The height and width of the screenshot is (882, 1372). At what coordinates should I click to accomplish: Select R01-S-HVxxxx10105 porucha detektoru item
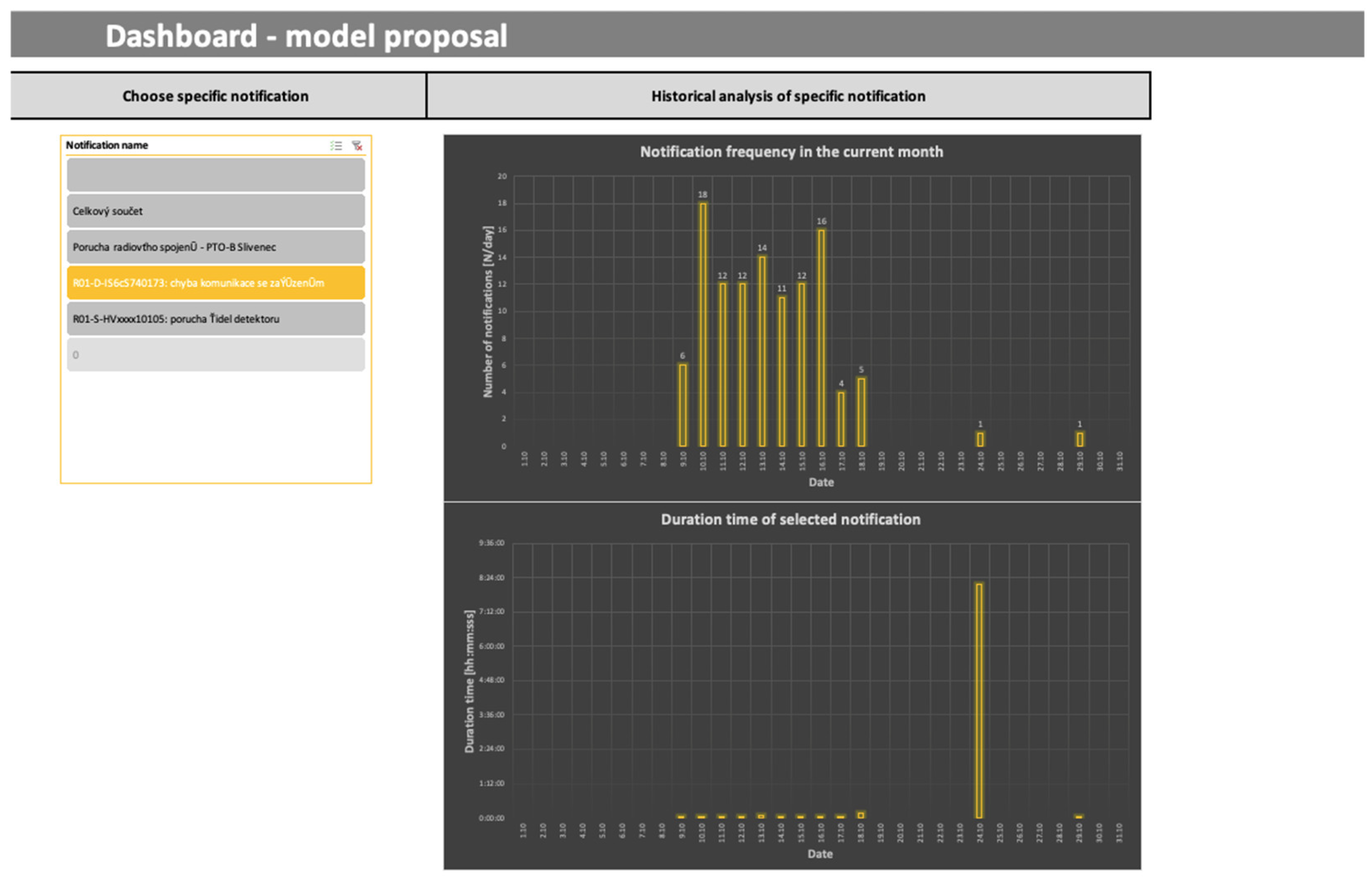coord(216,319)
